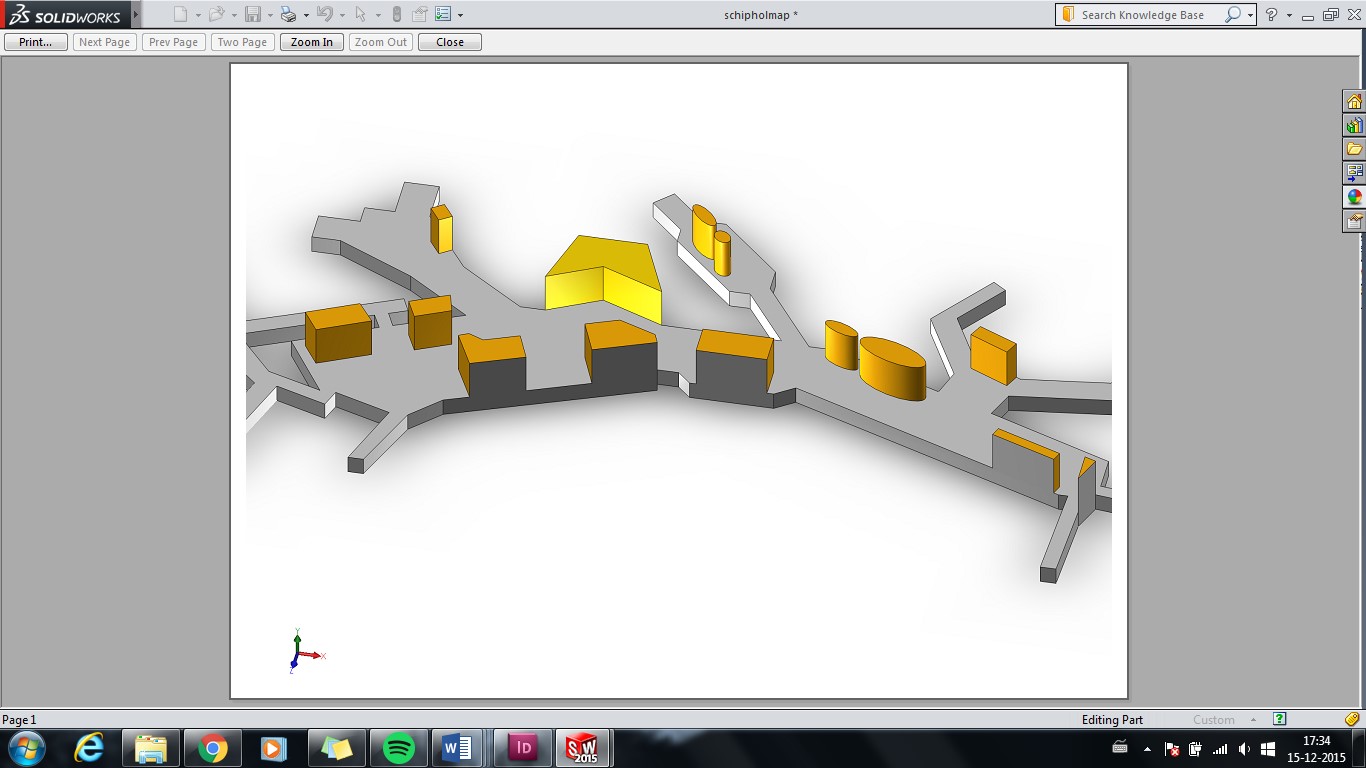Viewport: 1366px width, 768px height.
Task: Close print preview with Close button
Action: [450, 42]
